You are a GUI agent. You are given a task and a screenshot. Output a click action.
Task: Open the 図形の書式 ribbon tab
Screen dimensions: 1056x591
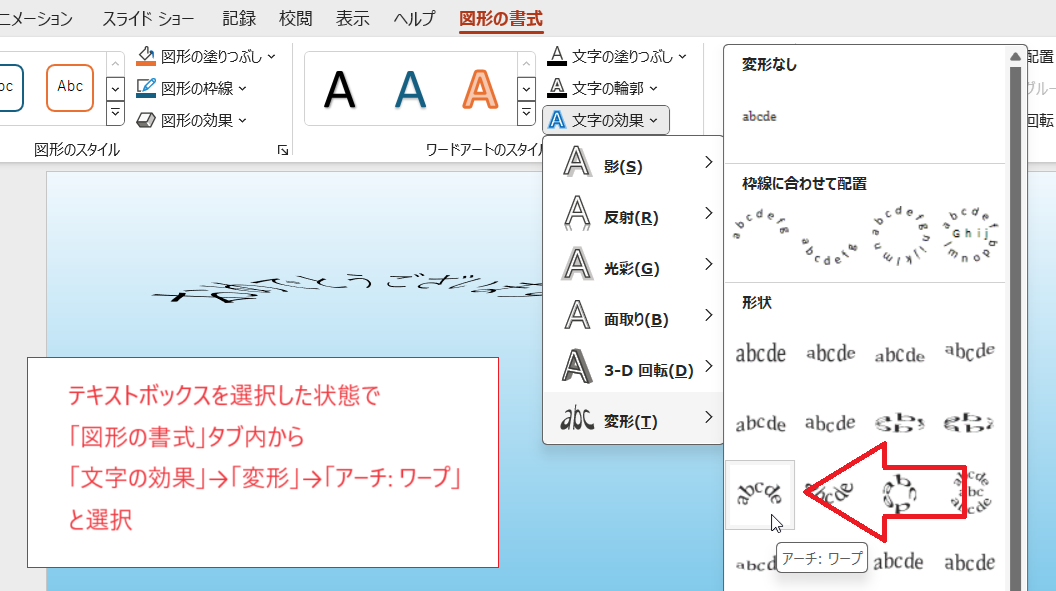click(x=500, y=18)
